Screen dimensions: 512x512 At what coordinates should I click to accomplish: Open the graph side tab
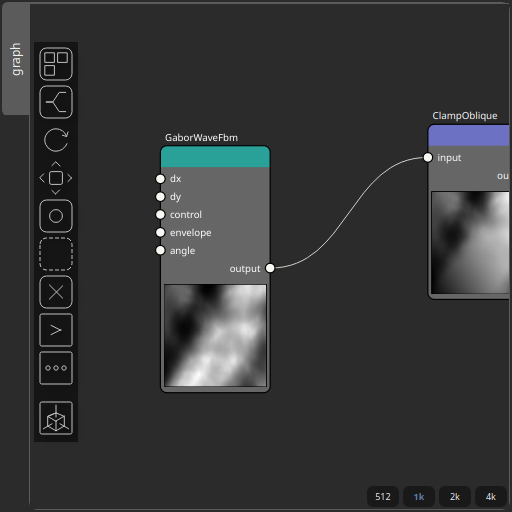click(x=16, y=59)
